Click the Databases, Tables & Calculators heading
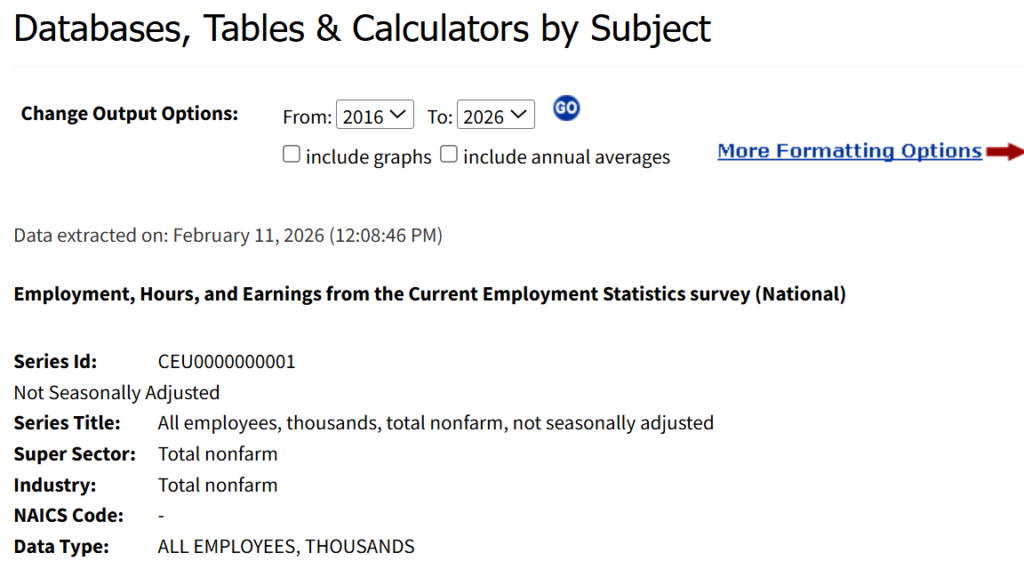This screenshot has height=577, width=1024. click(362, 28)
